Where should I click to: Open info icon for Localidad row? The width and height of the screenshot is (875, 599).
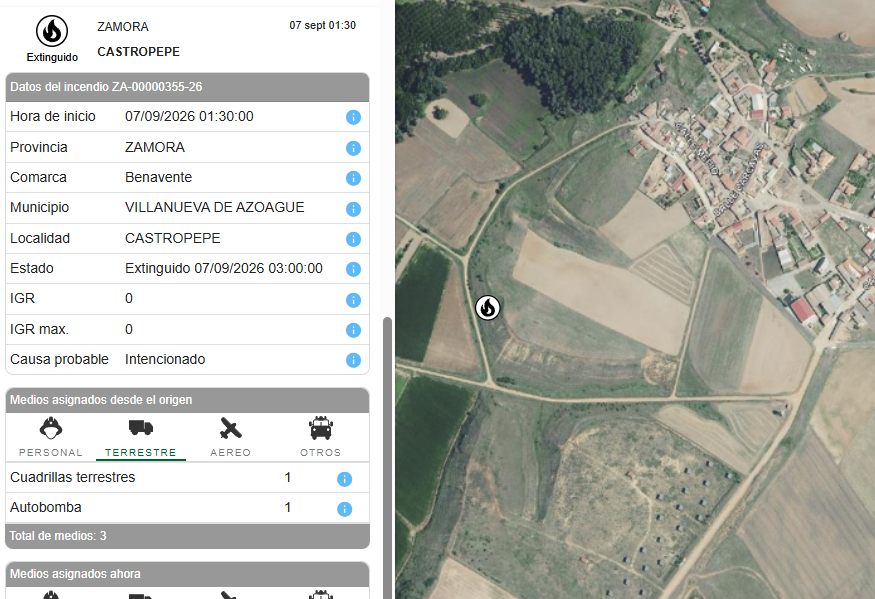[x=353, y=239]
